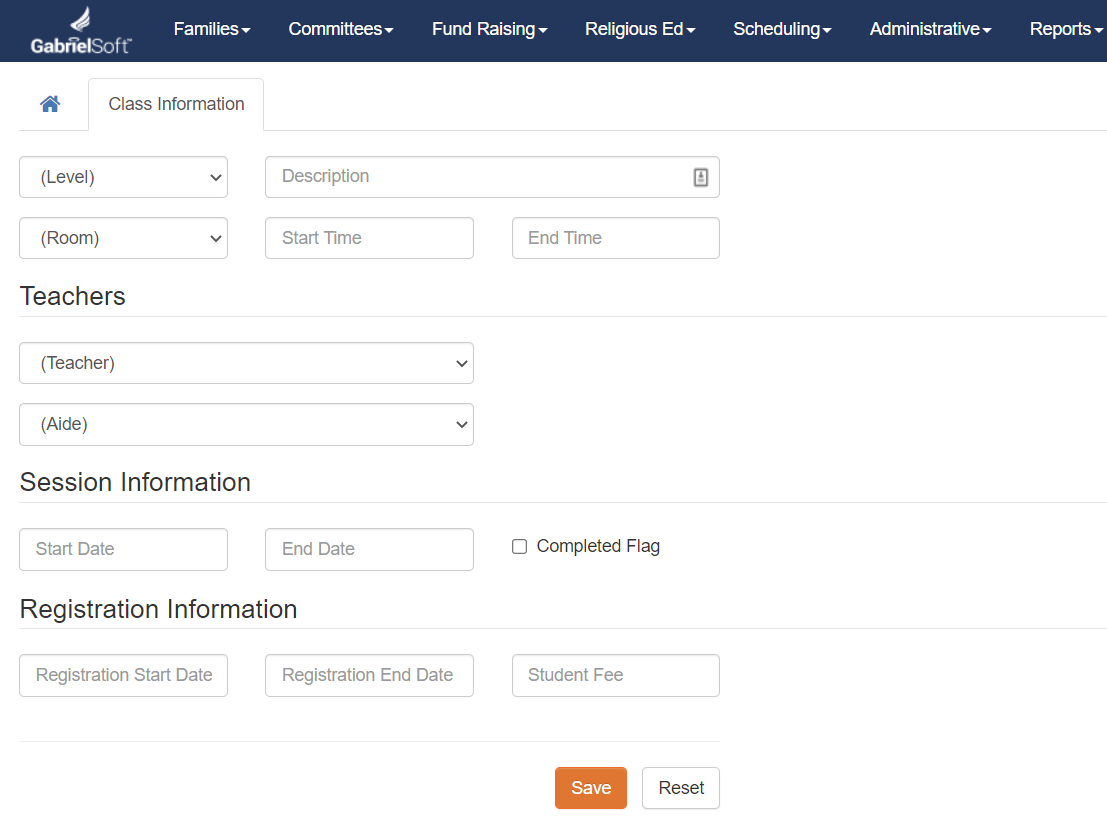Open the Reports menu
The width and height of the screenshot is (1107, 832).
[1066, 29]
